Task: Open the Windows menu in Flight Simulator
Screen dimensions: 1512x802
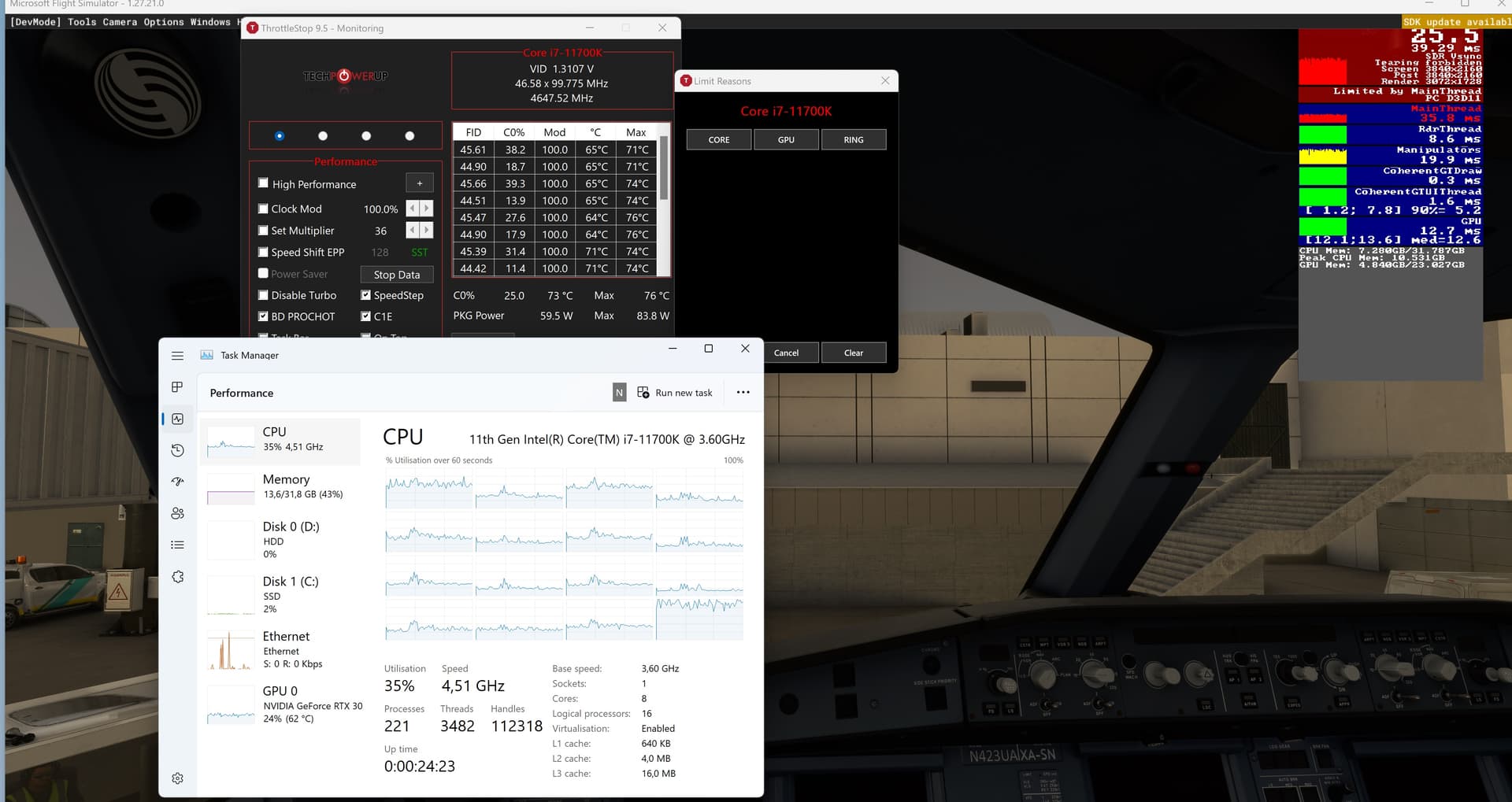Action: tap(210, 22)
